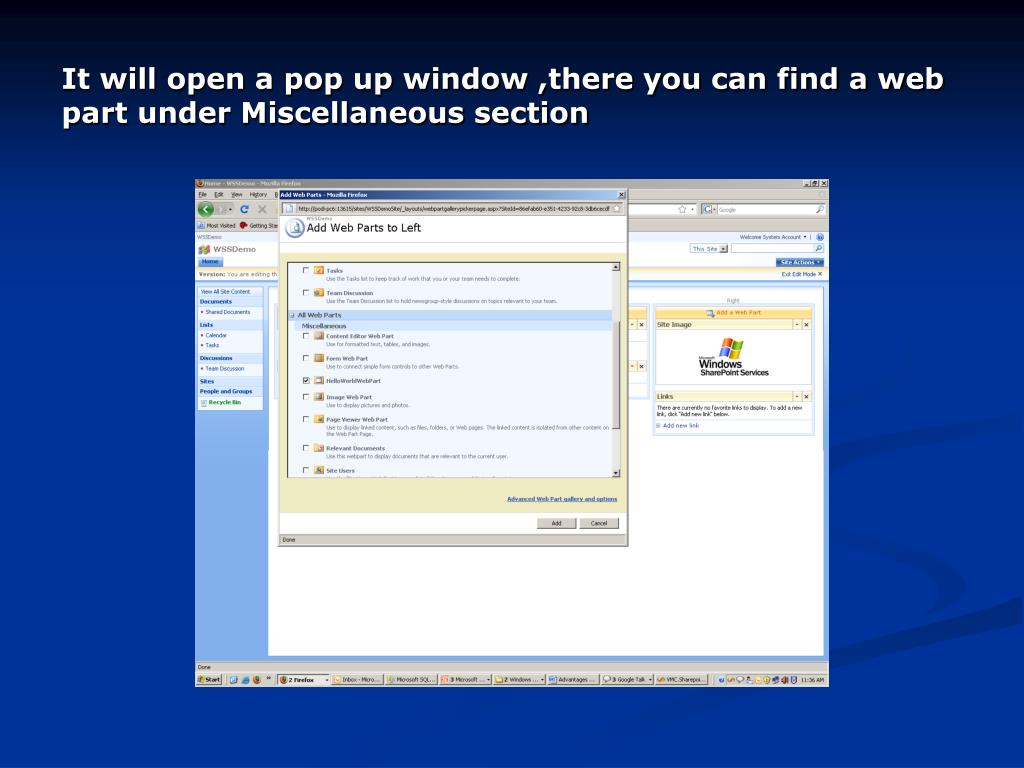Screen dimensions: 1024x768
Task: Close the Links web part with its X
Action: tap(807, 396)
